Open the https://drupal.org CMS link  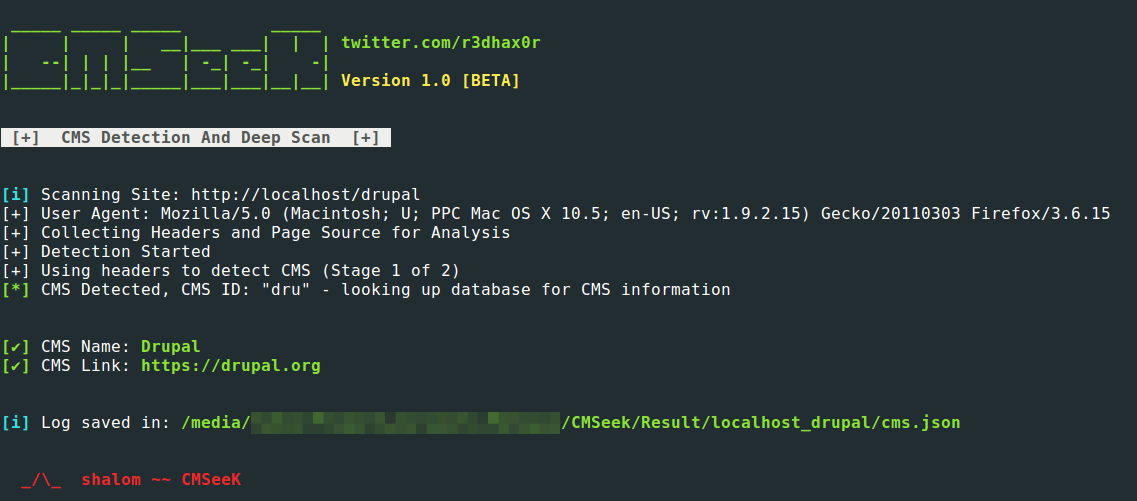pos(231,365)
